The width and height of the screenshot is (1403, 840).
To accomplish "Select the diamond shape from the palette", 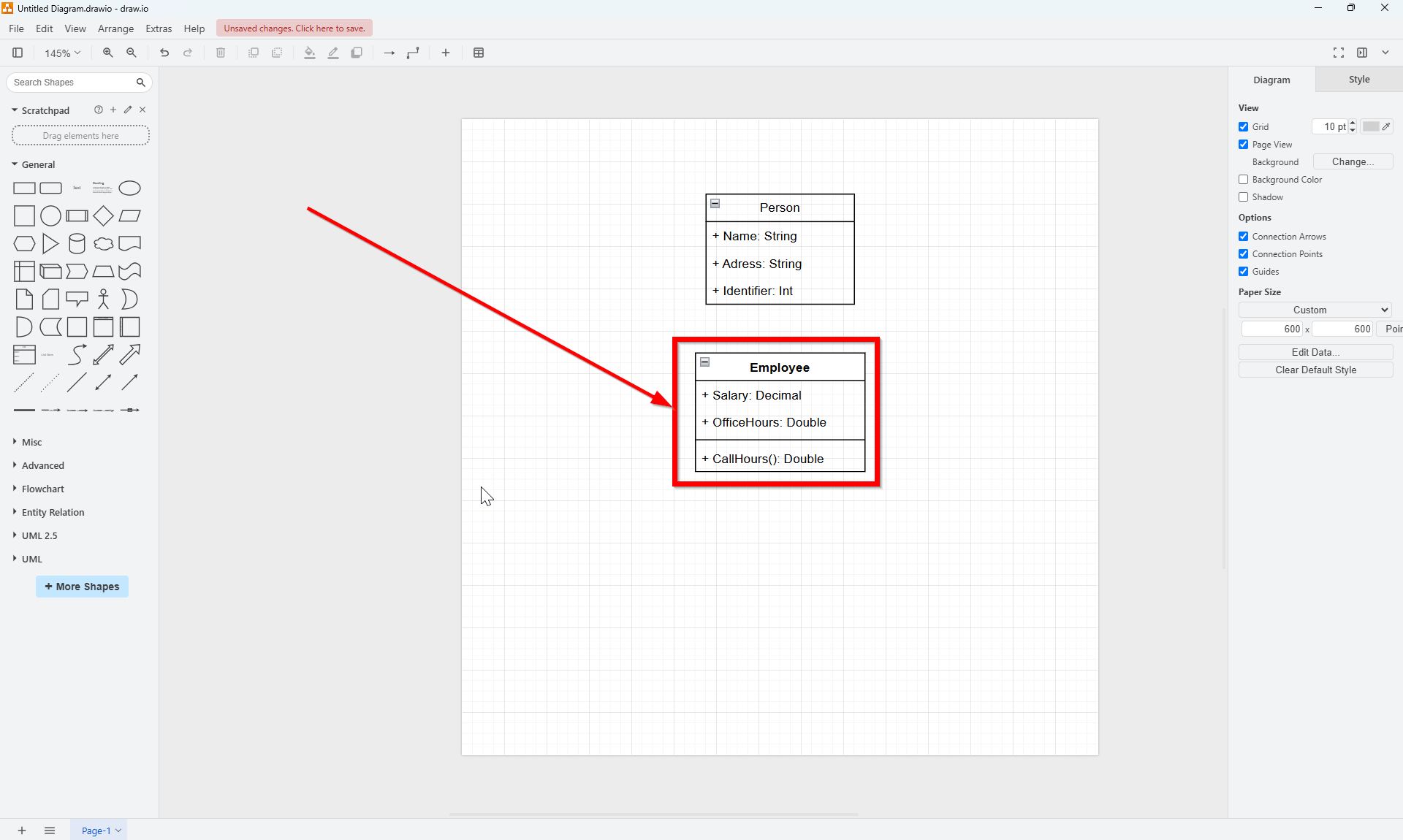I will click(103, 215).
